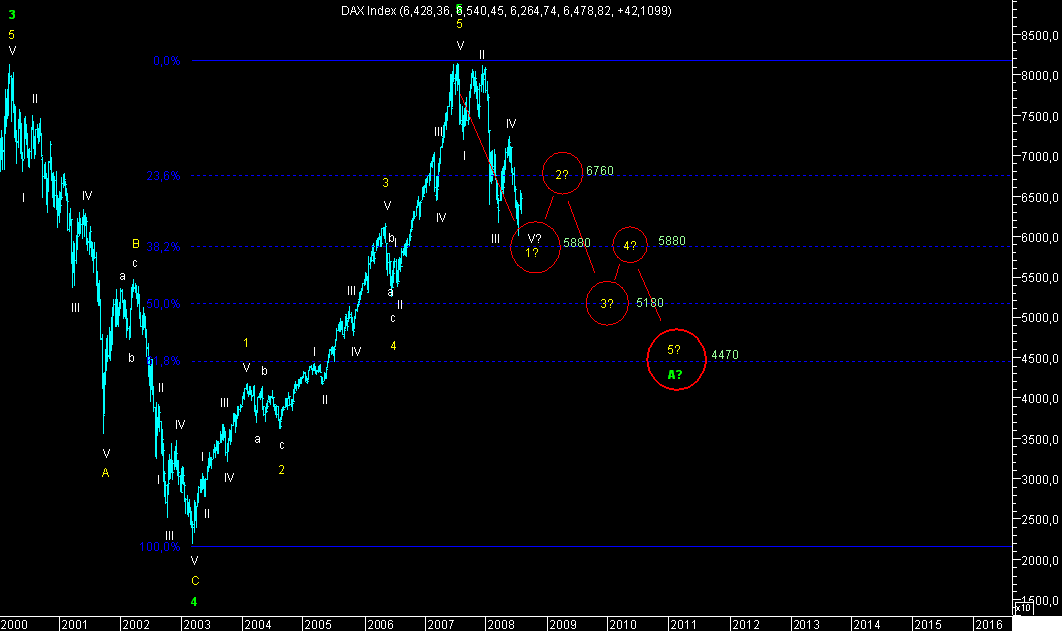Select the green A? wave label
Screen dimensions: 1062x631
coord(675,374)
